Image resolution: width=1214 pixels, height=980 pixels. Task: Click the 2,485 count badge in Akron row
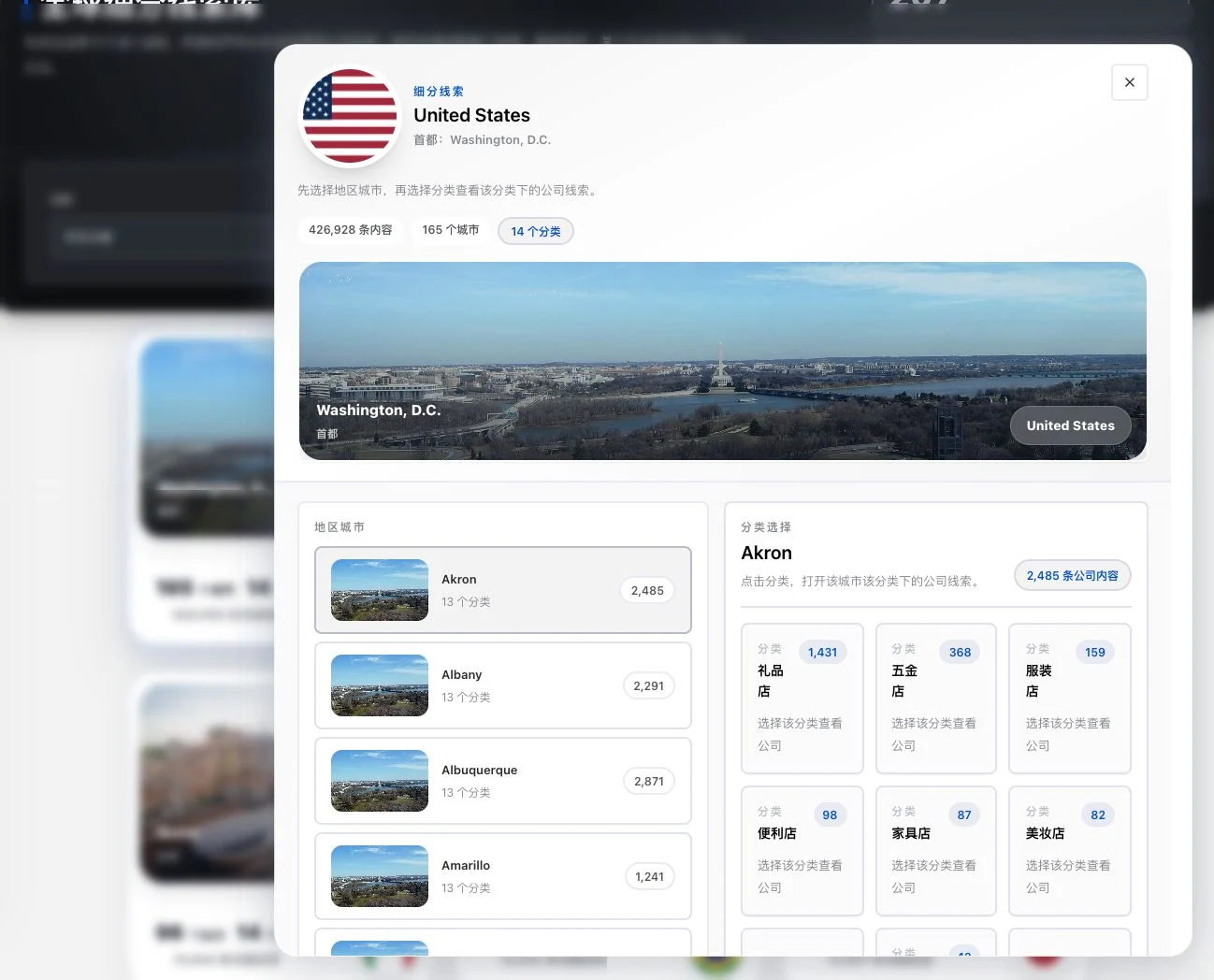coord(647,591)
